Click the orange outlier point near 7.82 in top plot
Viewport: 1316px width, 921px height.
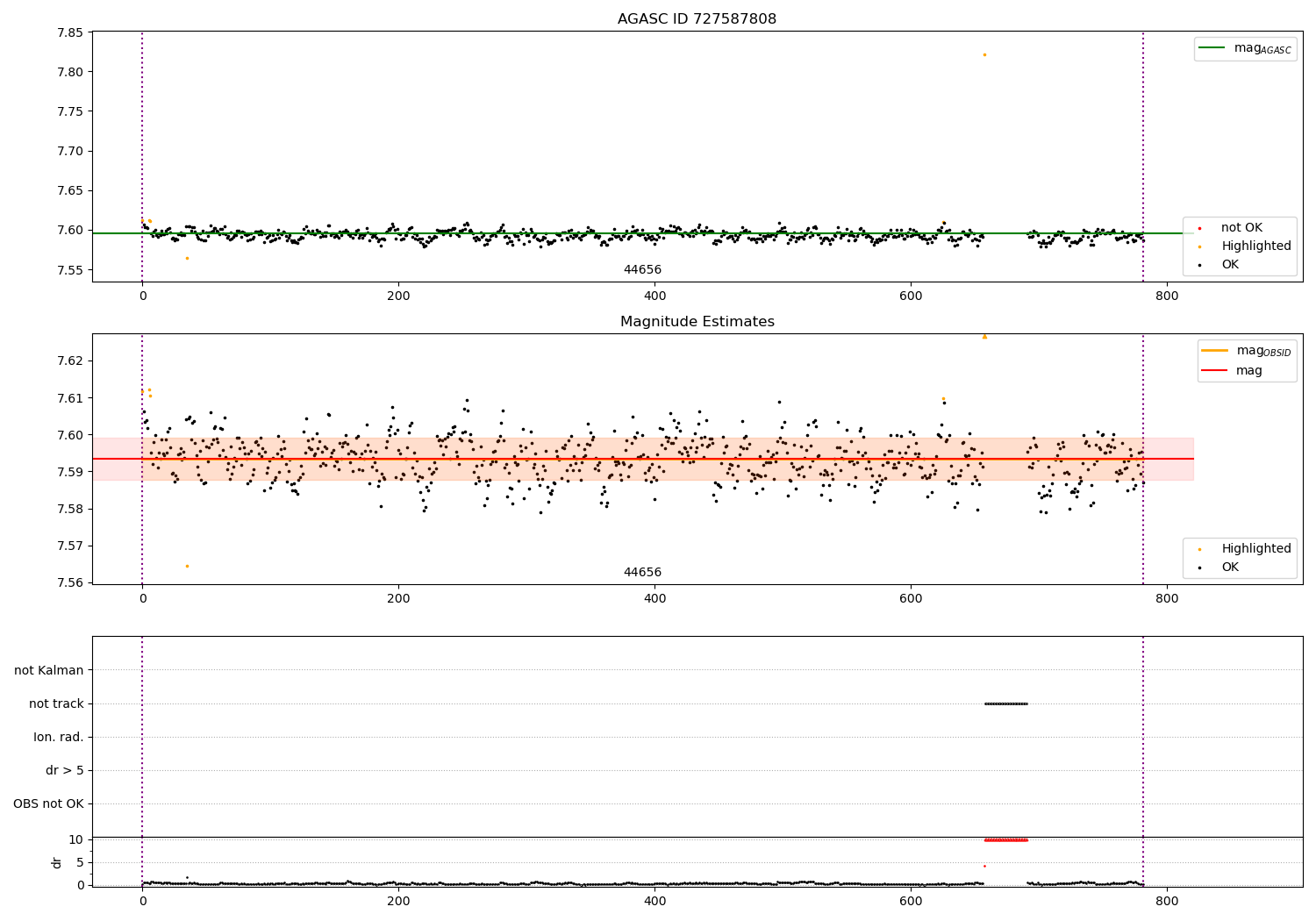tap(984, 54)
